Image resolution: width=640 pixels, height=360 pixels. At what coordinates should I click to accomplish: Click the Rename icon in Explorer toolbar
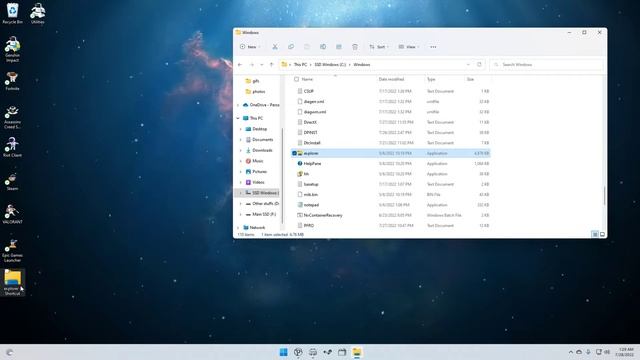(323, 47)
